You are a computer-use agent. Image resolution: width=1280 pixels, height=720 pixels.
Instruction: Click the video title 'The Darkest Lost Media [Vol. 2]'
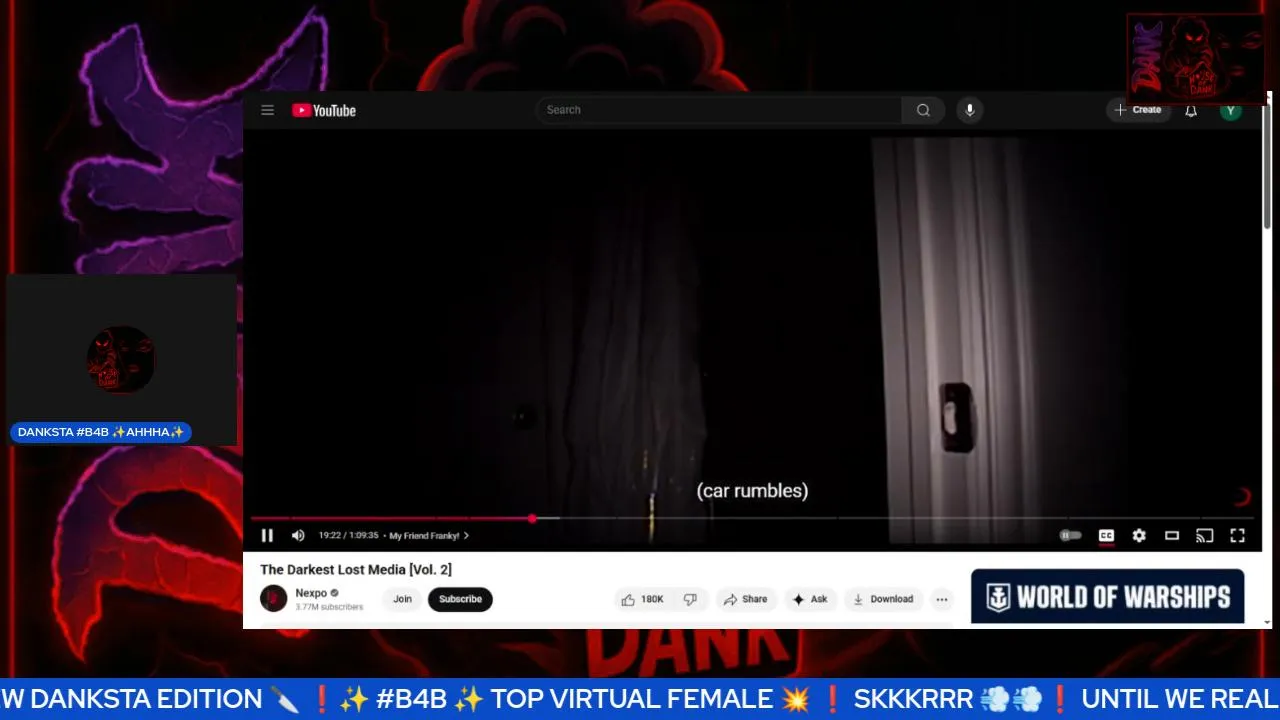coord(356,569)
